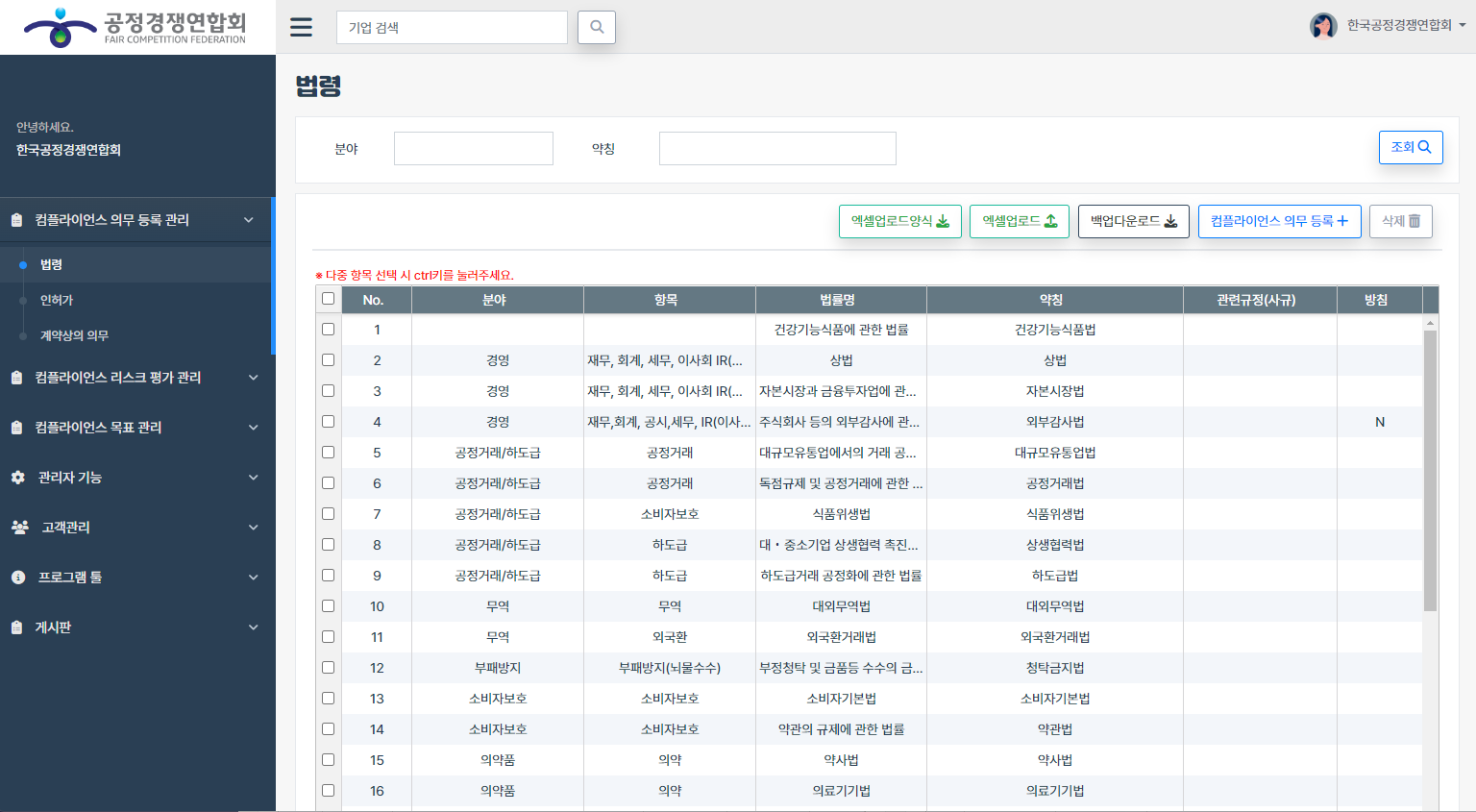Screen dimensions: 1476x812
Task: Collapse the 컴플라이언스 의무 등록 관리 chevron
Action: (x=249, y=220)
